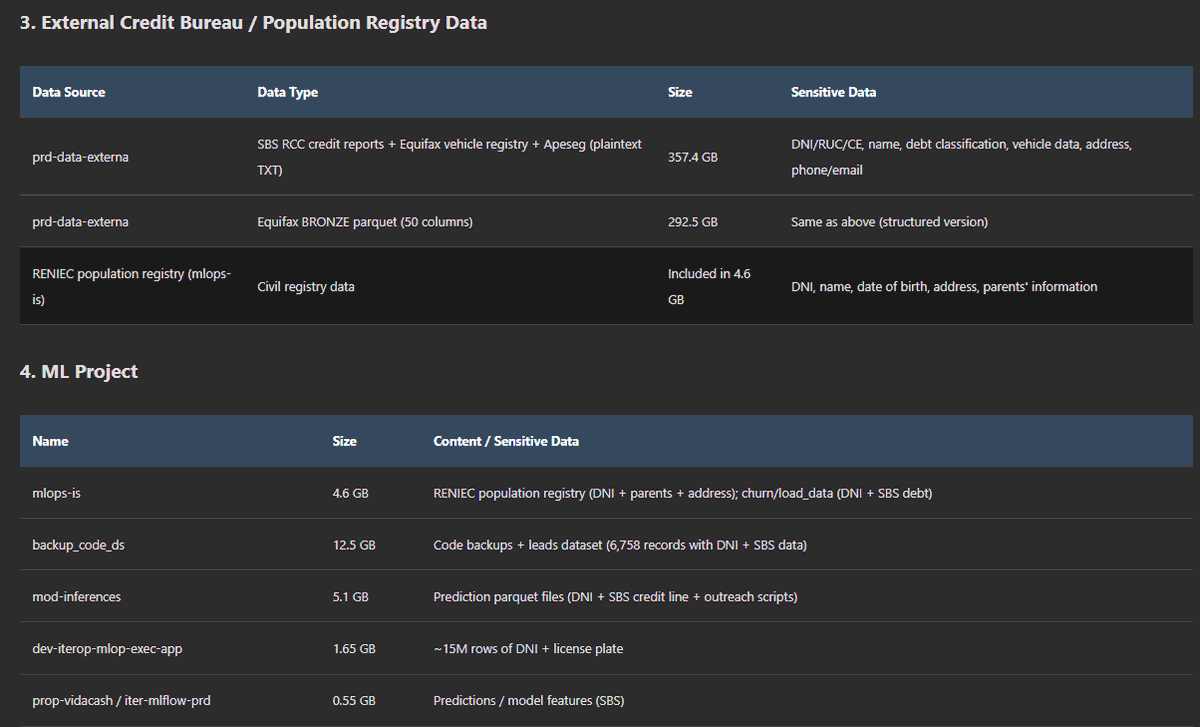Image resolution: width=1200 pixels, height=727 pixels.
Task: Click "Predictions / model features (SBS)" cell
Action: point(529,701)
